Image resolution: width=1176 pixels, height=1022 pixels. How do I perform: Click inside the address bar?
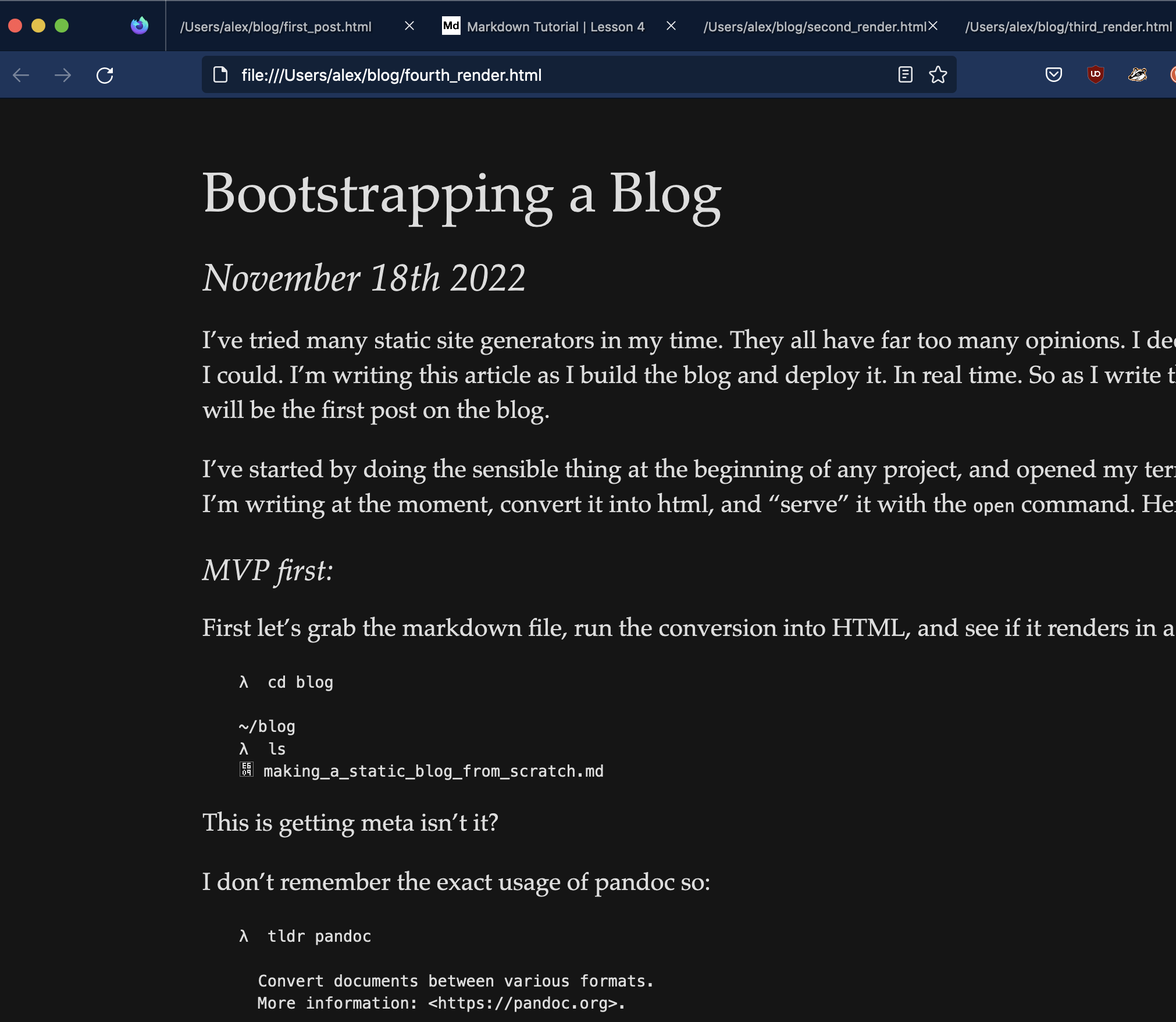pyautogui.click(x=523, y=74)
